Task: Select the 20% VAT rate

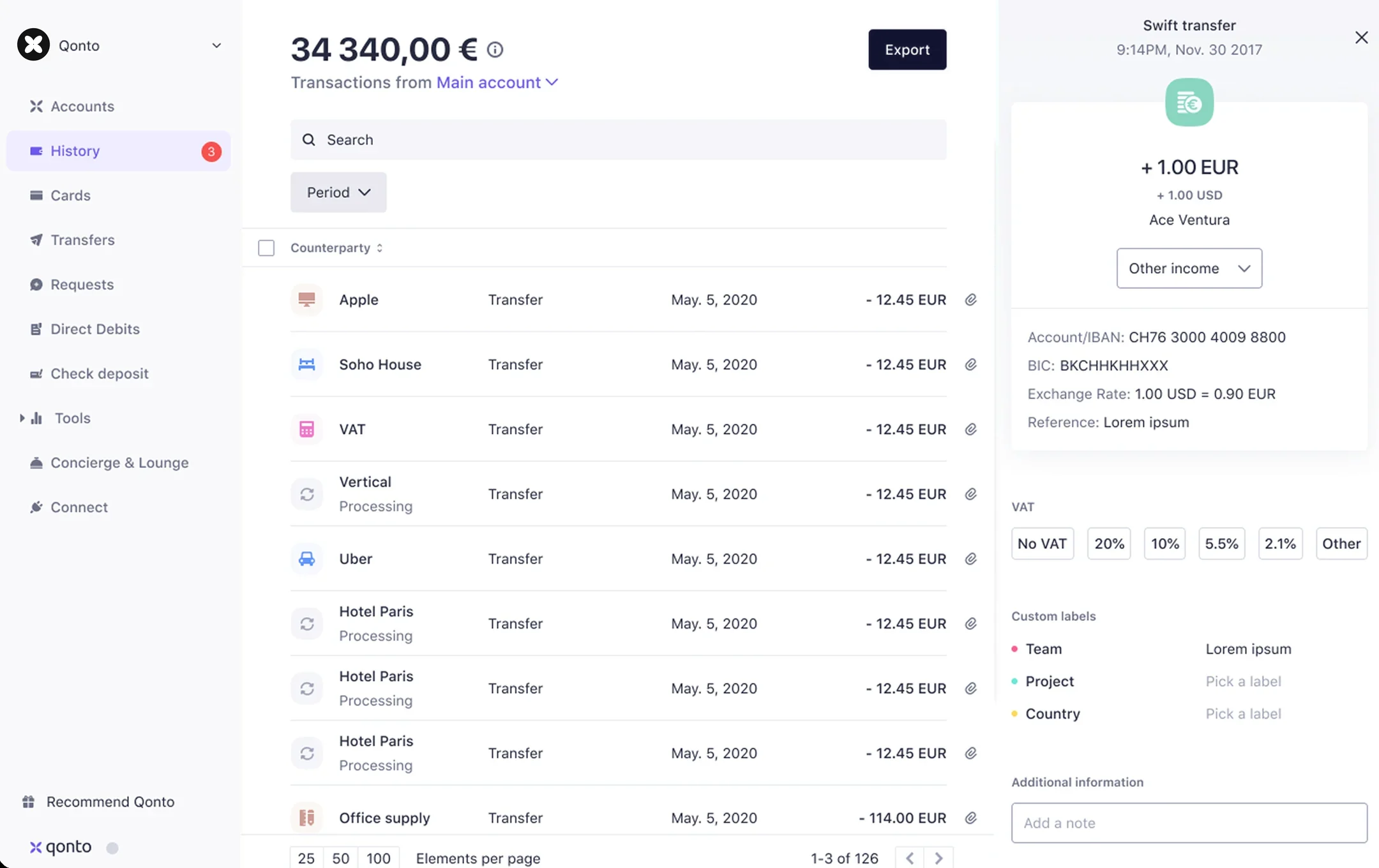Action: 1109,544
